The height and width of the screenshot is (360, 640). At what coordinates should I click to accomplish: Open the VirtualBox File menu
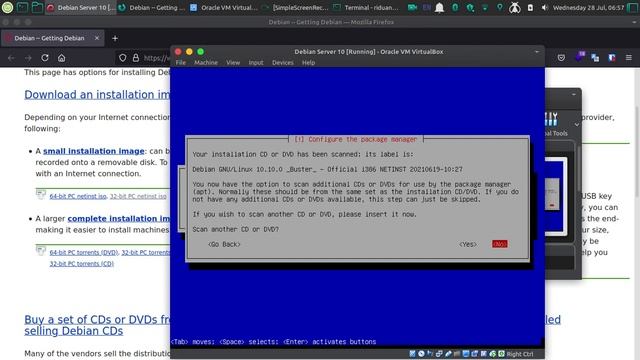180,62
